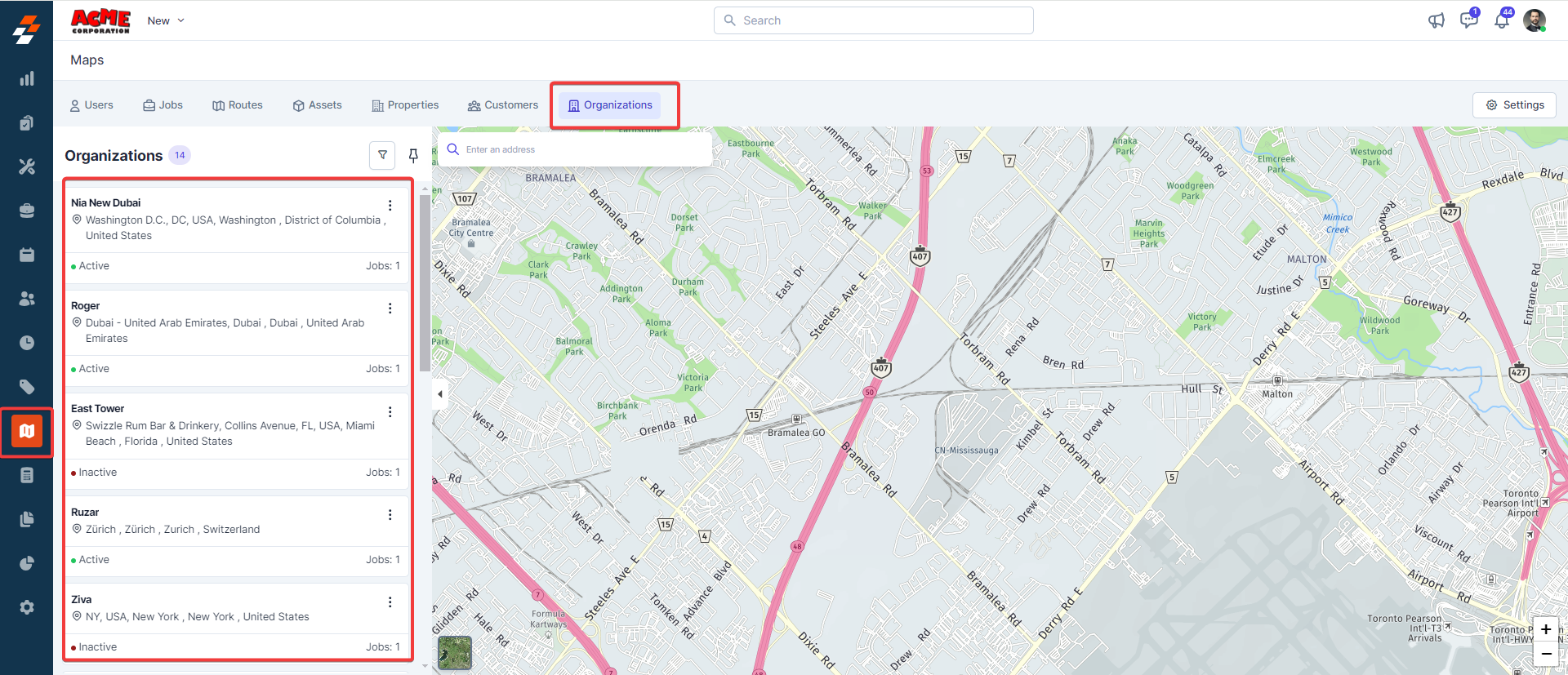This screenshot has height=675, width=1568.
Task: Zoom in on the map
Action: pos(1546,629)
